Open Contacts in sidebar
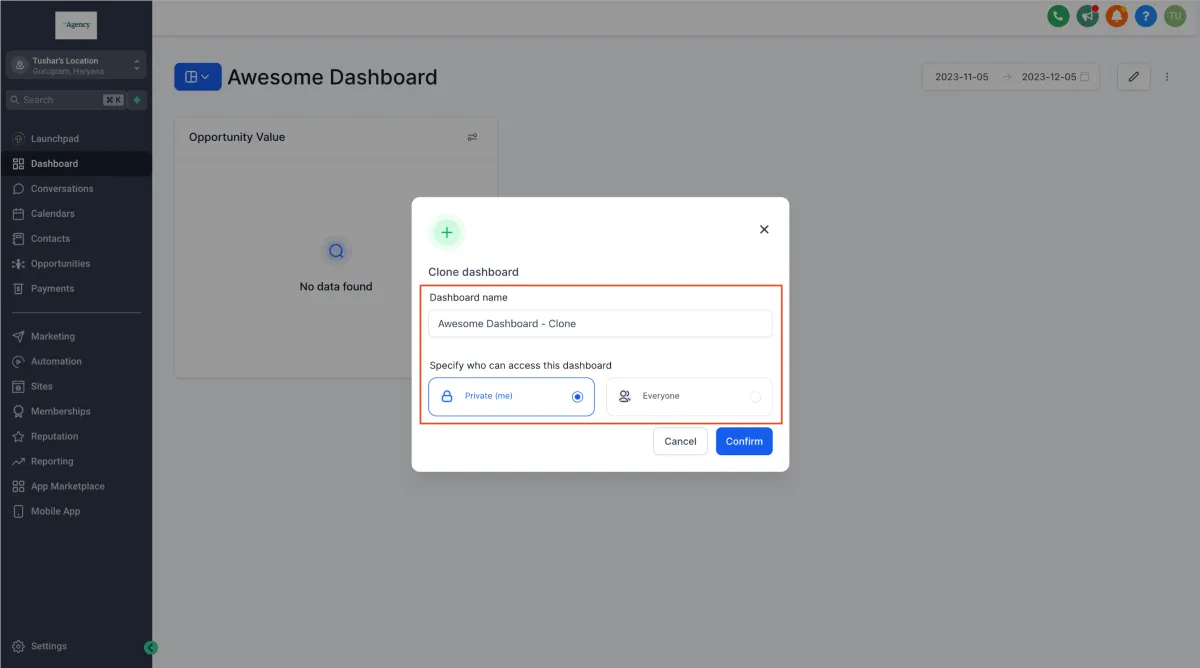Screen dimensions: 1200x668 pyautogui.click(x=76, y=239)
